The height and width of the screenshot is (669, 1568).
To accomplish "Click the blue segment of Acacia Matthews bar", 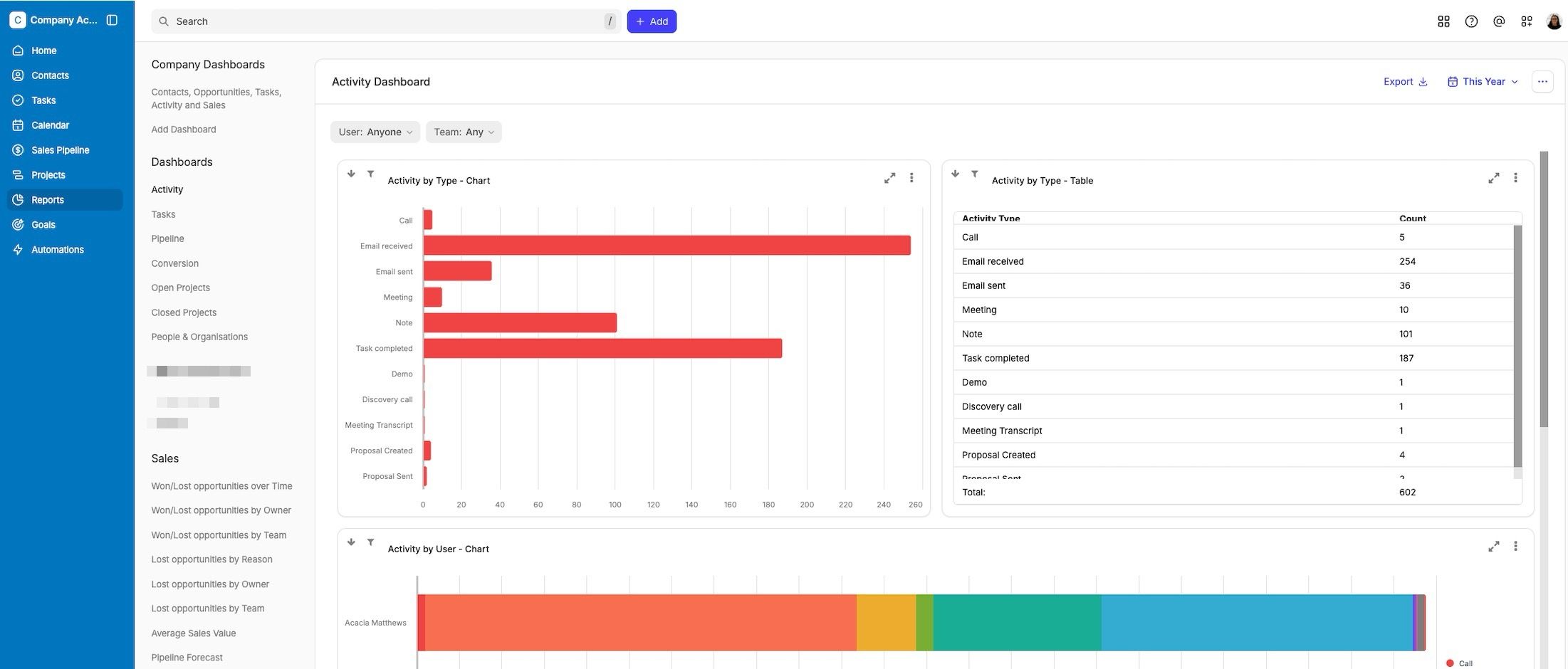I will coord(1257,623).
